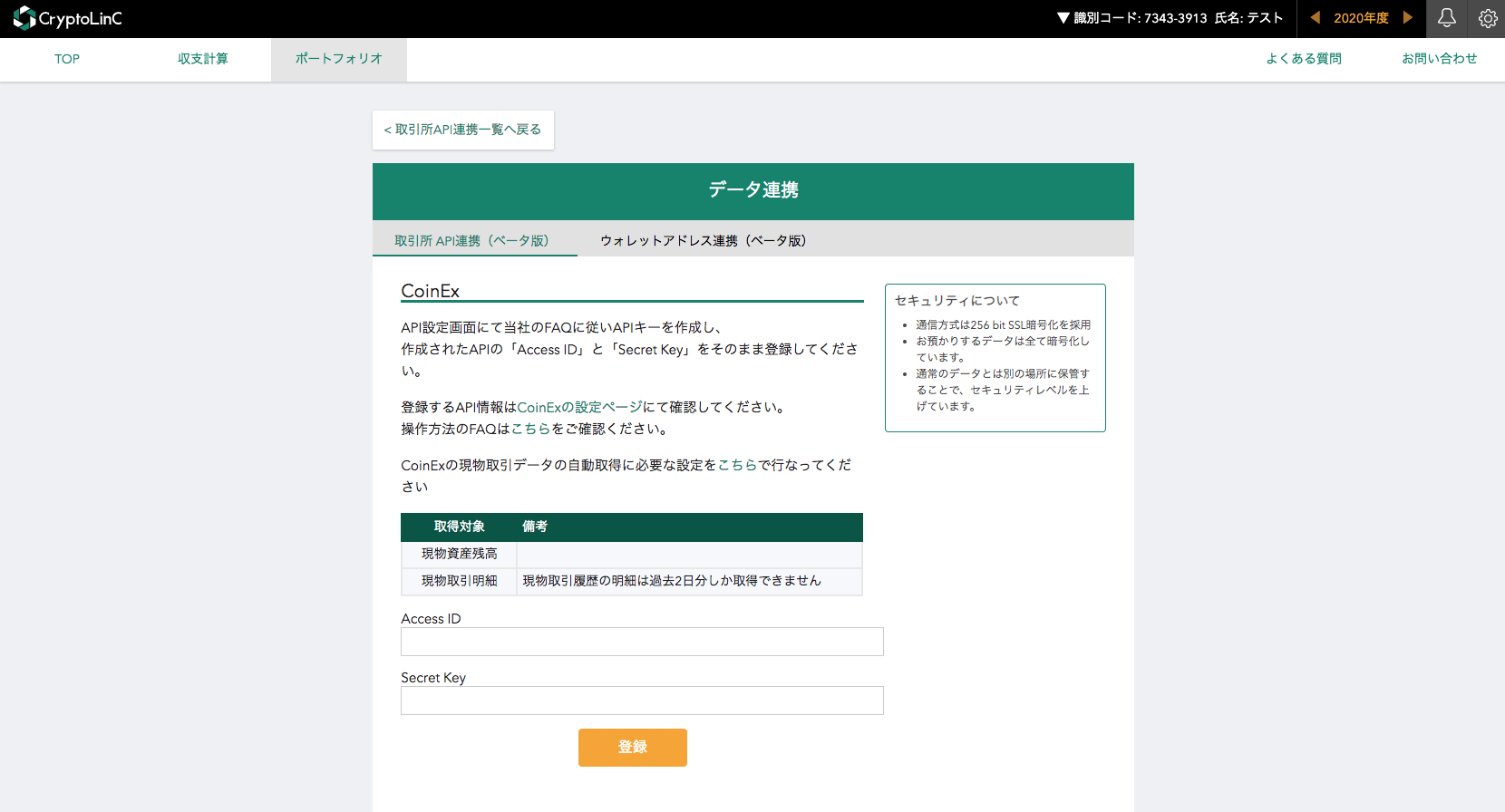Open the こちら link for 操作方法のFAQ
The height and width of the screenshot is (812, 1505).
(x=530, y=430)
